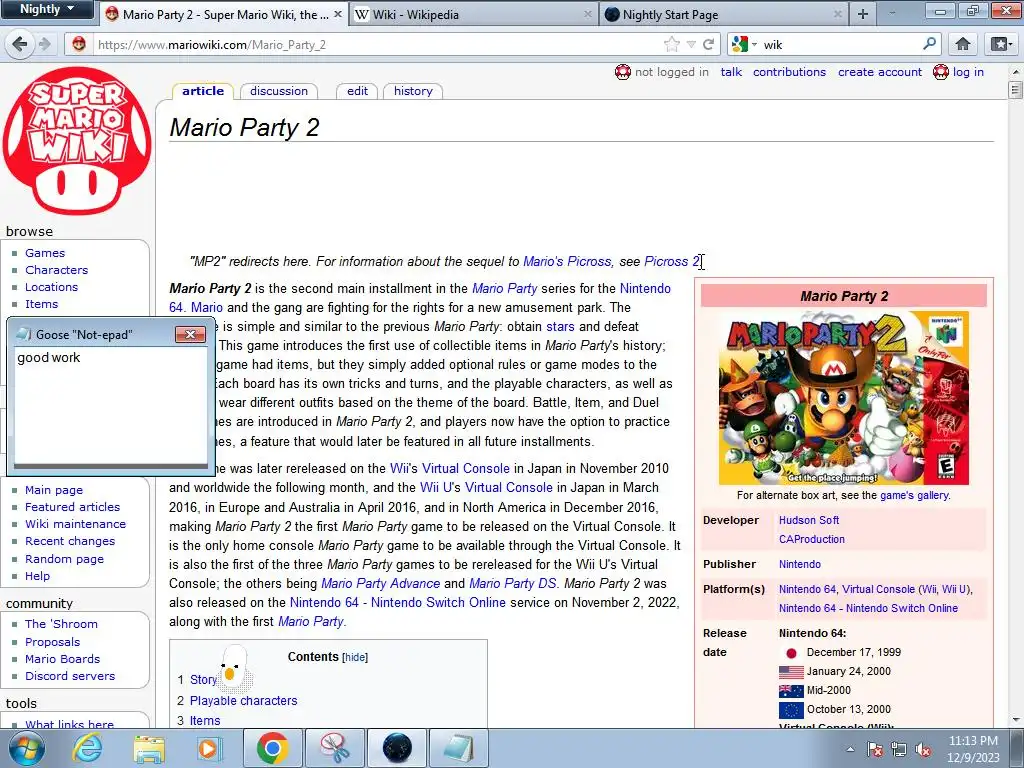Open the Windows Start button
1024x768 pixels.
27,748
